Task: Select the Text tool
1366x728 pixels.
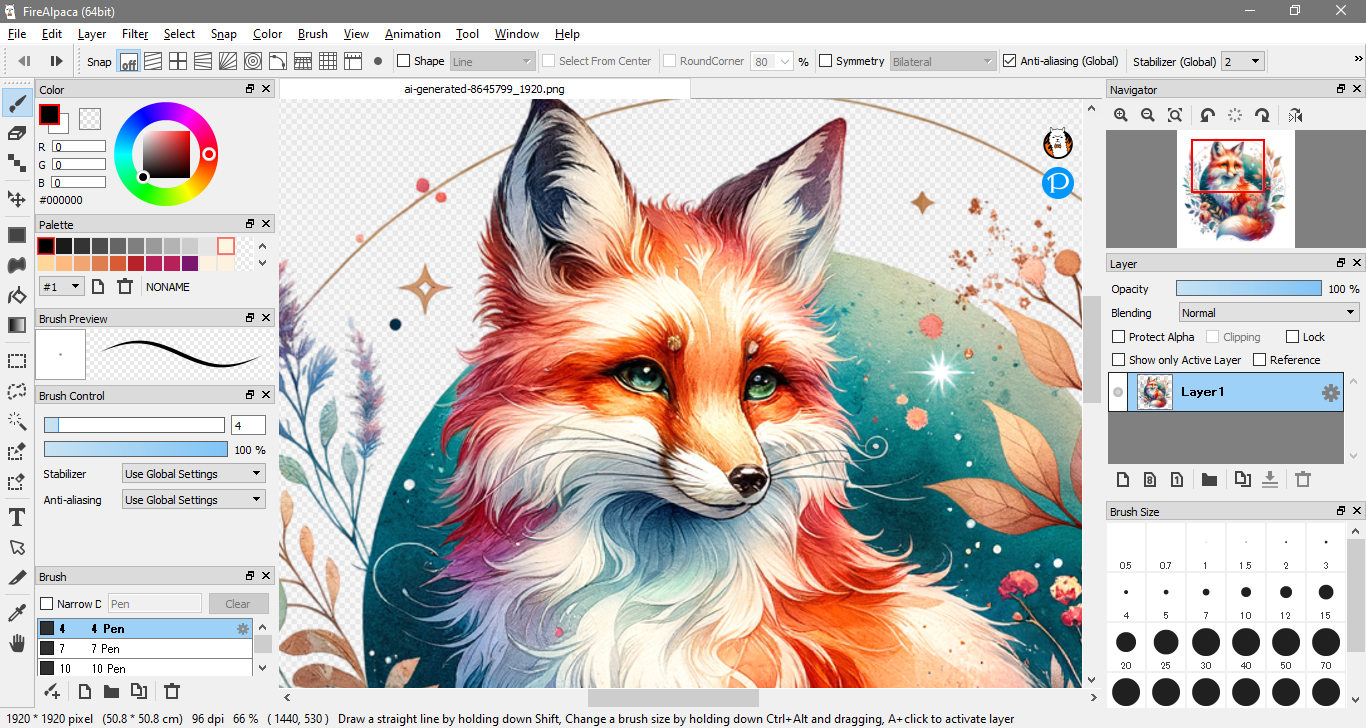Action: 17,517
